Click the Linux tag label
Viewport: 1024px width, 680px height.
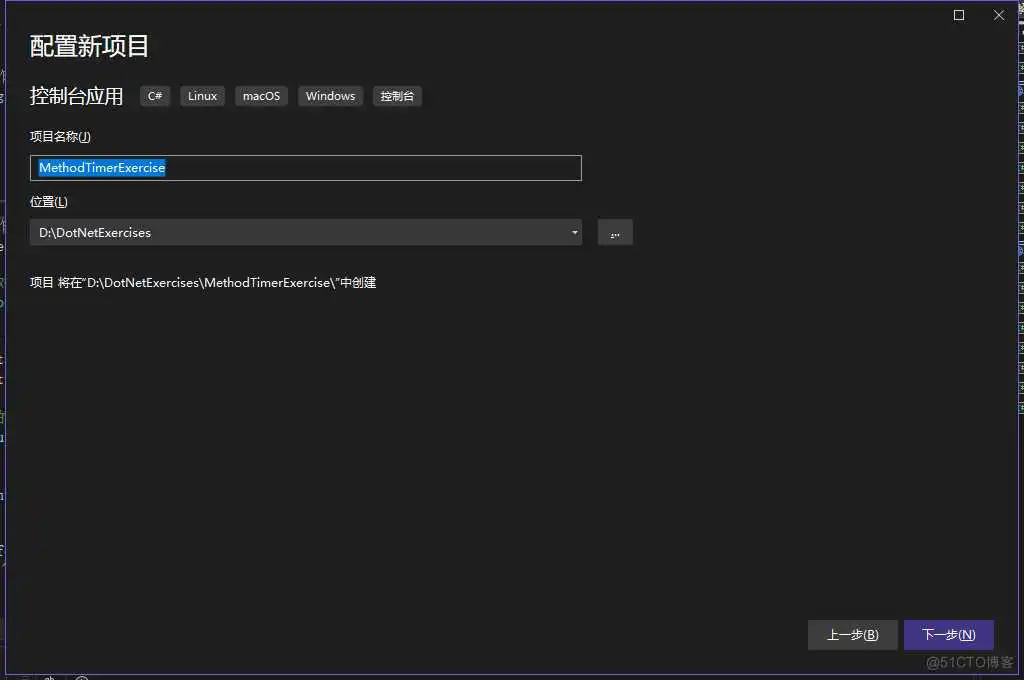[x=202, y=96]
